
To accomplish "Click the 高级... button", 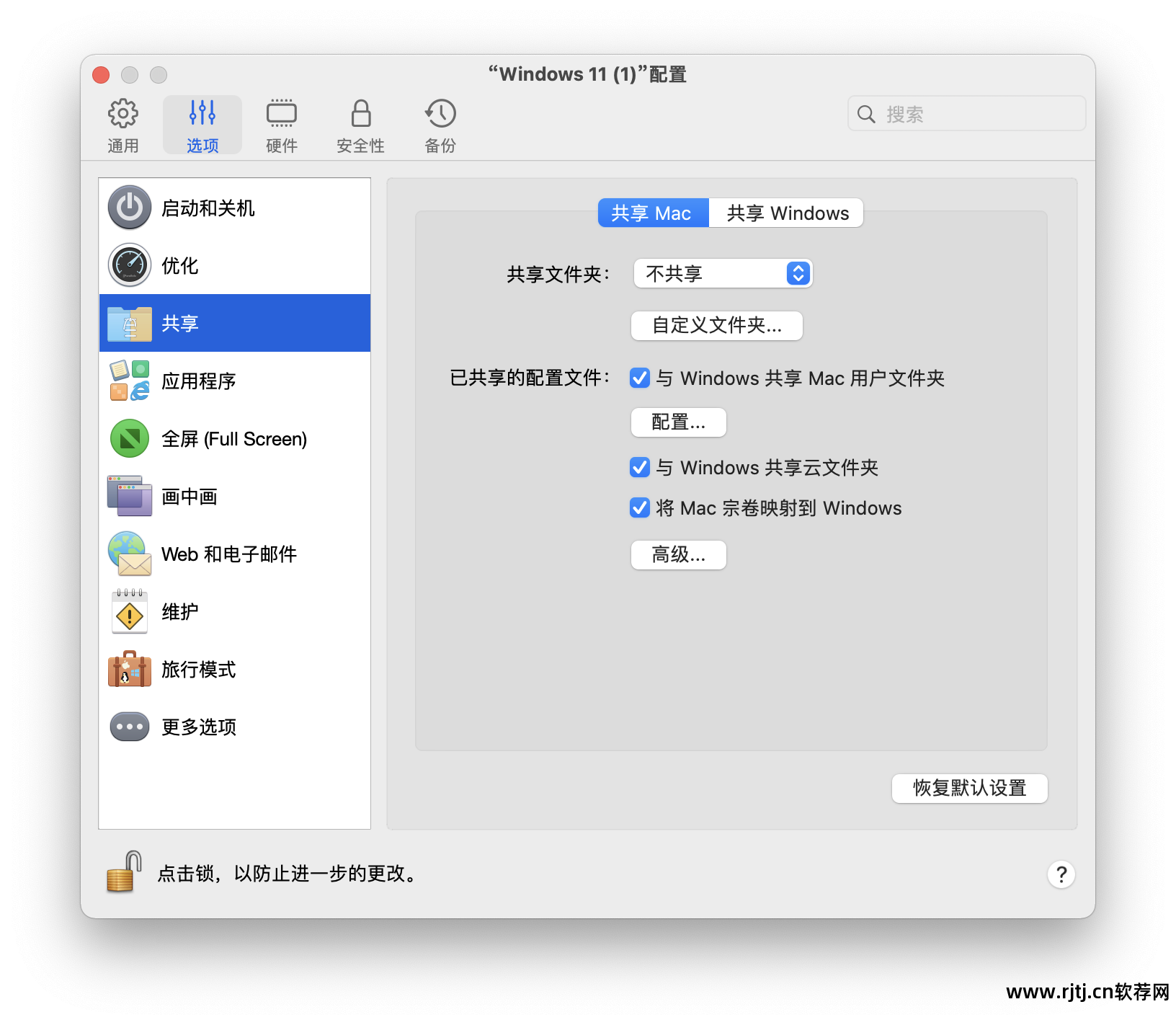I will pyautogui.click(x=679, y=554).
